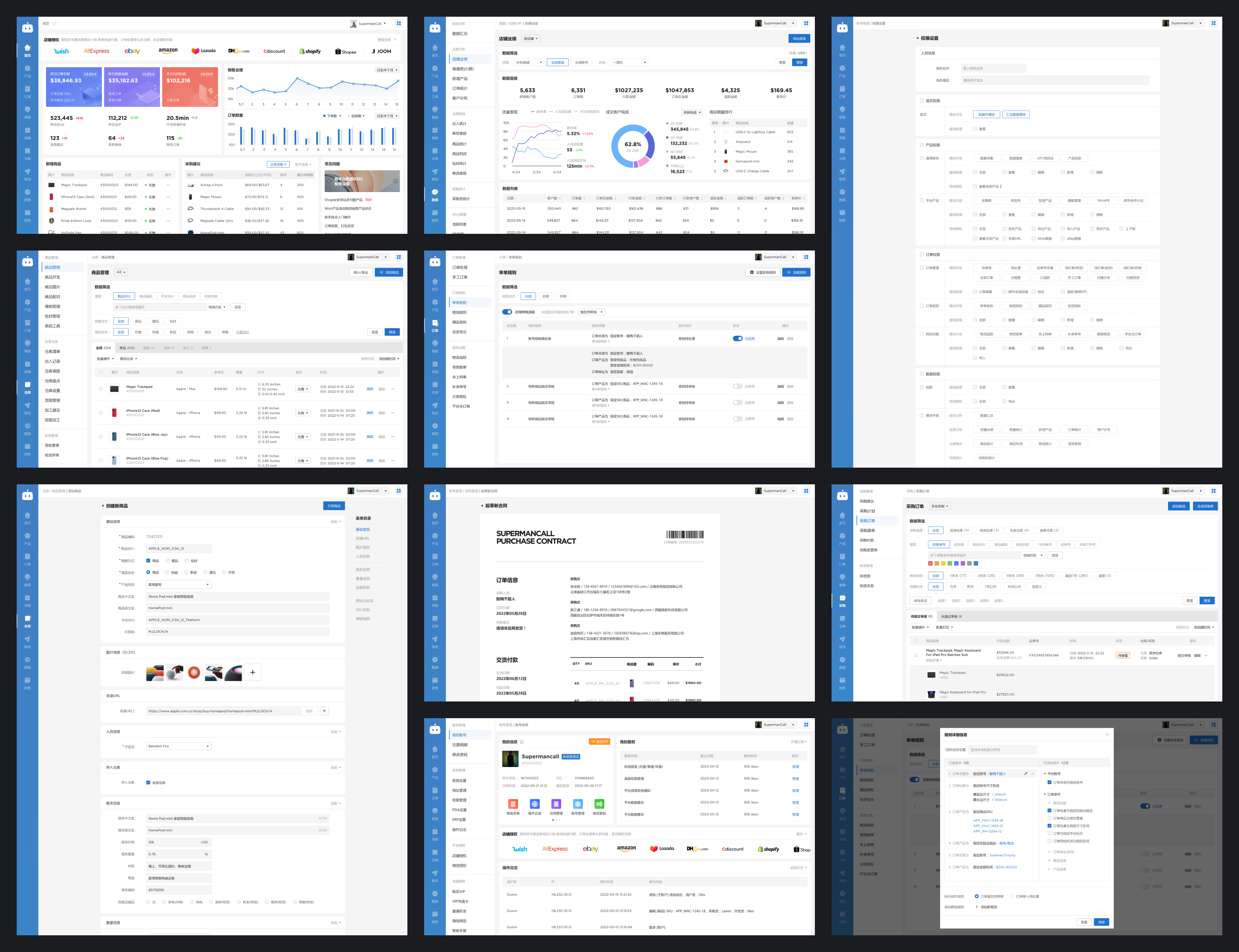Check the 首页权限 box in 权限设置
This screenshot has height=952, width=1239.
tap(922, 100)
